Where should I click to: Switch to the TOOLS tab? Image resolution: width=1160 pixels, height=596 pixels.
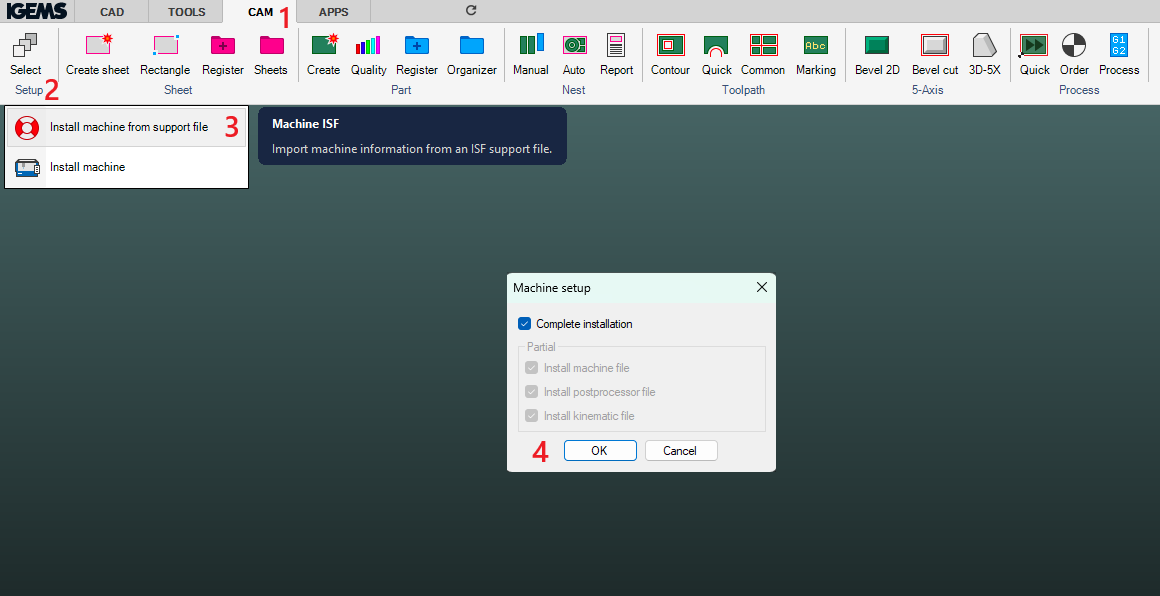coord(186,12)
